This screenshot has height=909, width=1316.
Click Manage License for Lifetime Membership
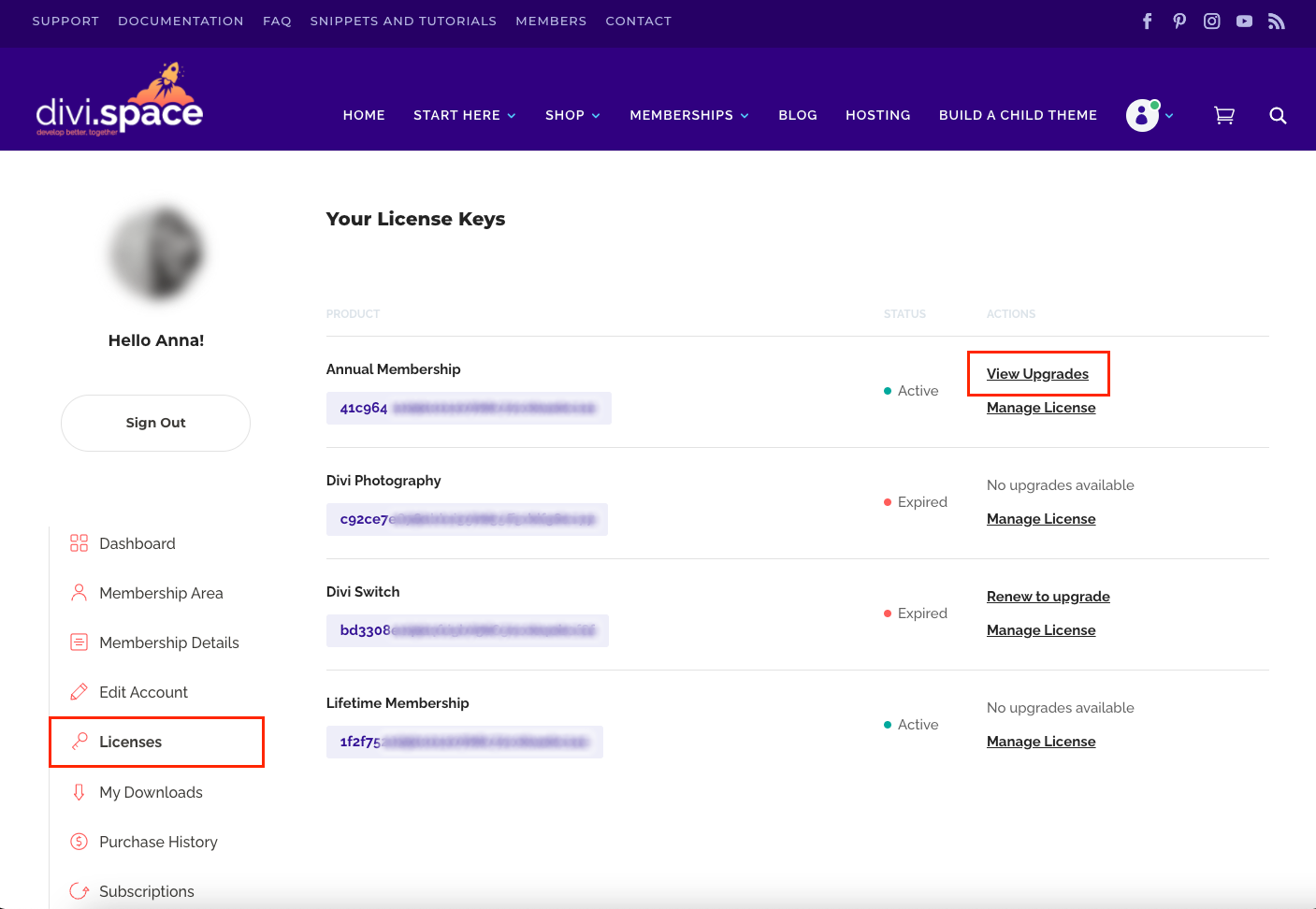pyautogui.click(x=1041, y=742)
